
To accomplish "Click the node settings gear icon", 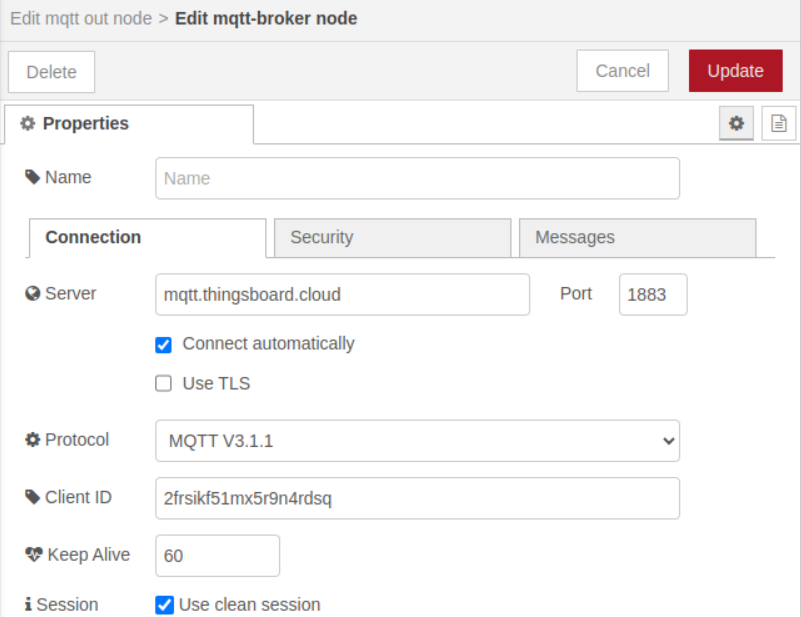I will (x=736, y=124).
